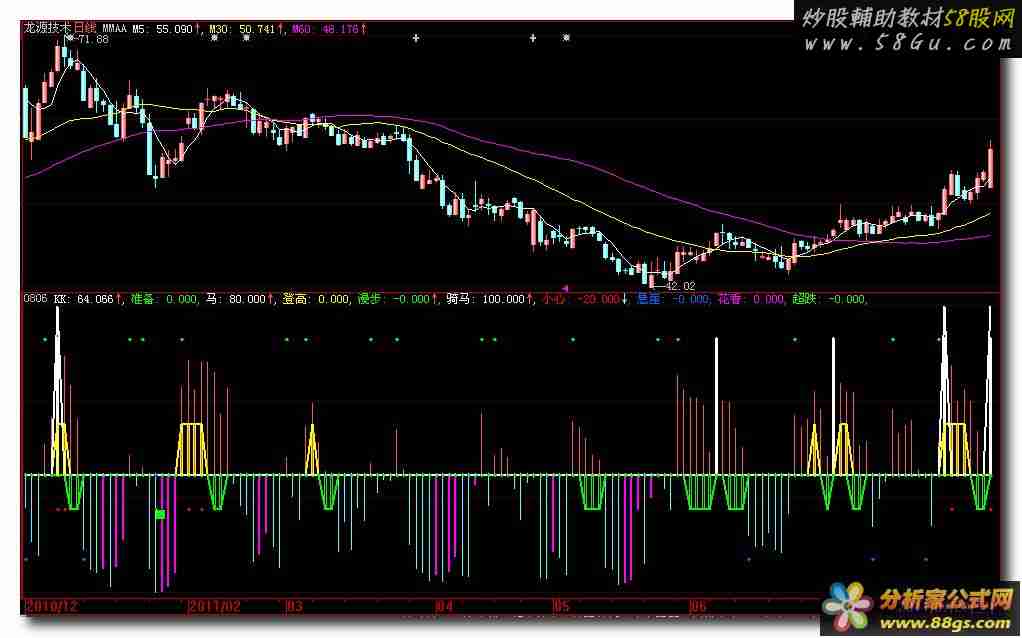Jump to the 03 month marker
This screenshot has height=638, width=1022.
(295, 606)
